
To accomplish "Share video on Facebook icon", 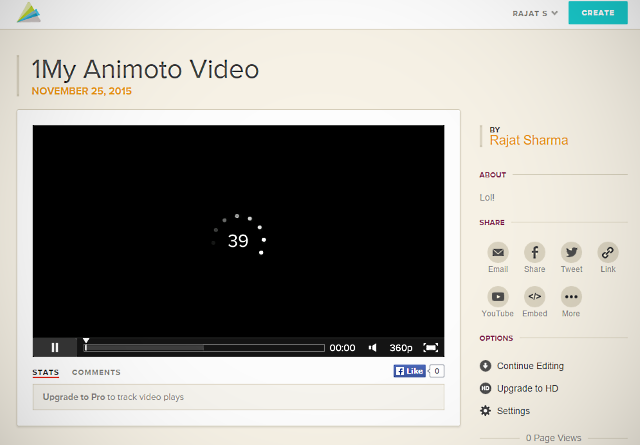I will click(535, 252).
